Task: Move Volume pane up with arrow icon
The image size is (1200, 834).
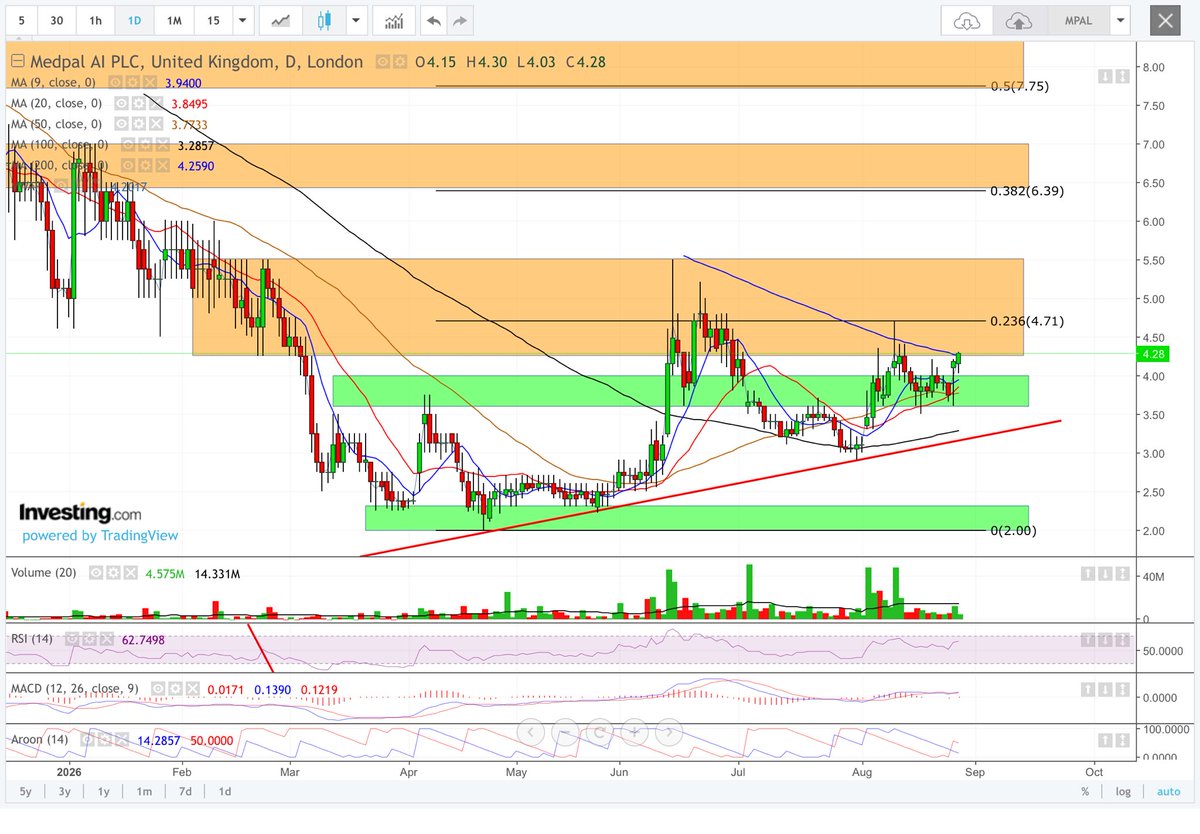Action: (x=1090, y=574)
